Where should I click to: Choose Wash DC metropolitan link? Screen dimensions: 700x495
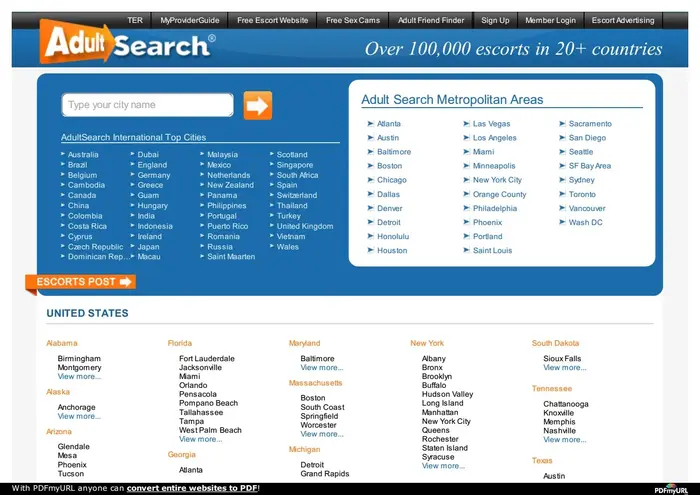[x=585, y=222]
